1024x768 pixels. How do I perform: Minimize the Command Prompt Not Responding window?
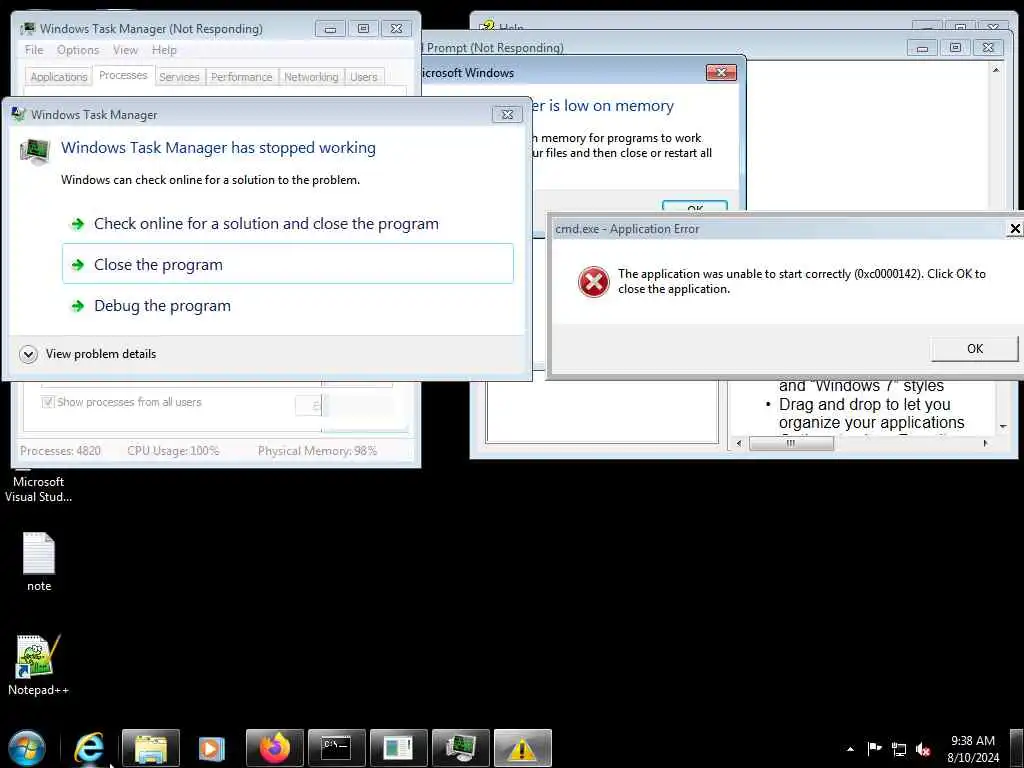point(922,48)
